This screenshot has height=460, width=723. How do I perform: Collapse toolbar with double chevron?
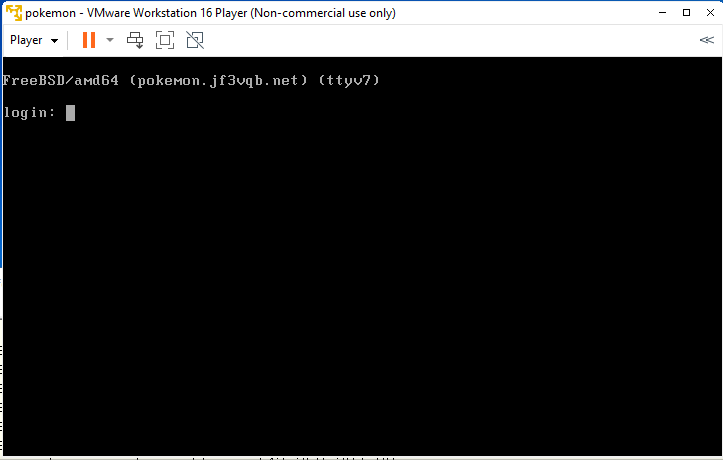coord(706,40)
